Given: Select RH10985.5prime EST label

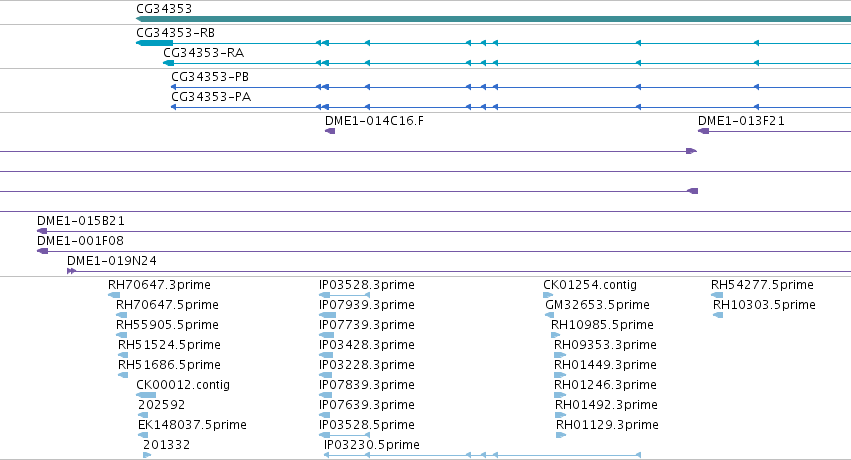Looking at the screenshot, I should 602,325.
